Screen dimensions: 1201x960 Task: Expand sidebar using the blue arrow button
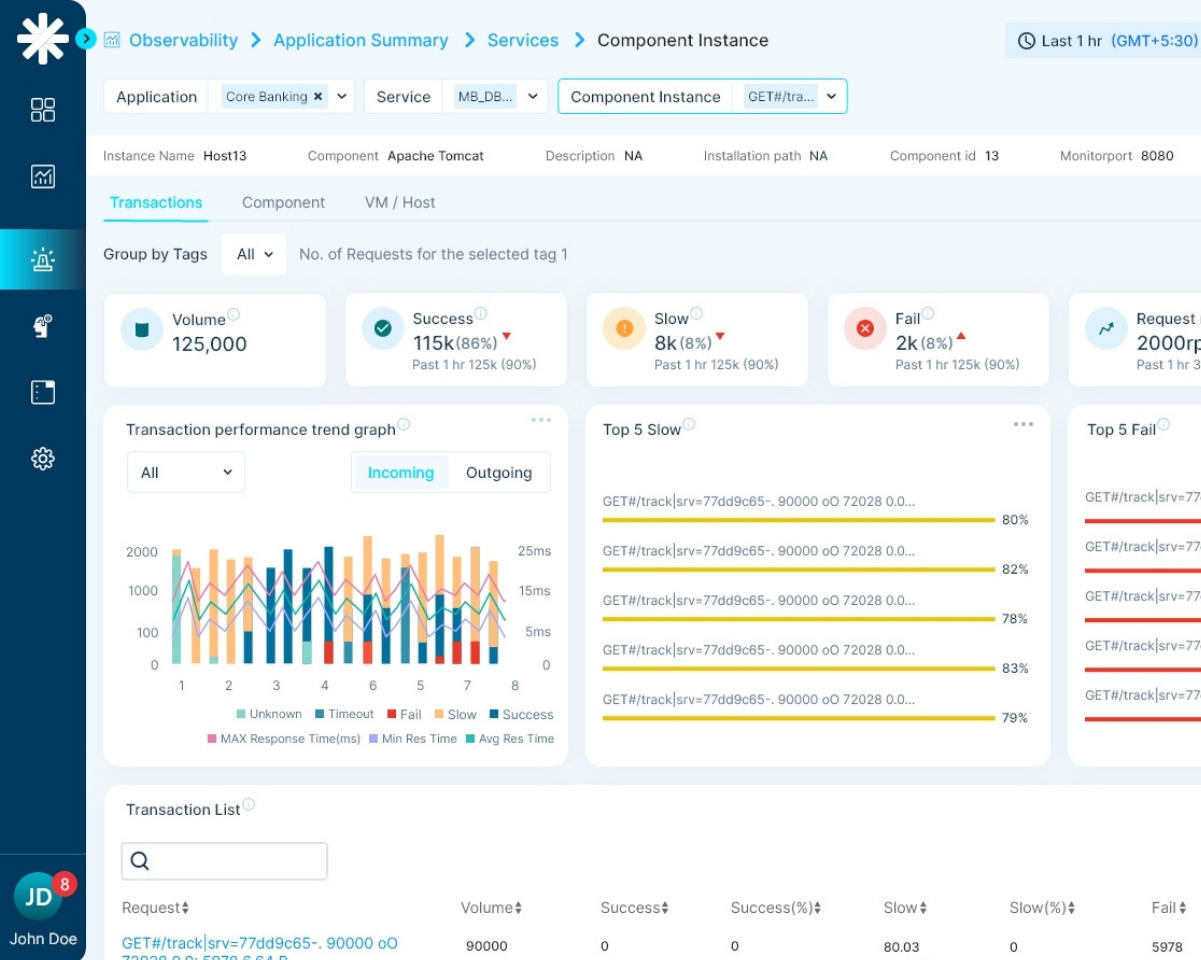pyautogui.click(x=86, y=39)
